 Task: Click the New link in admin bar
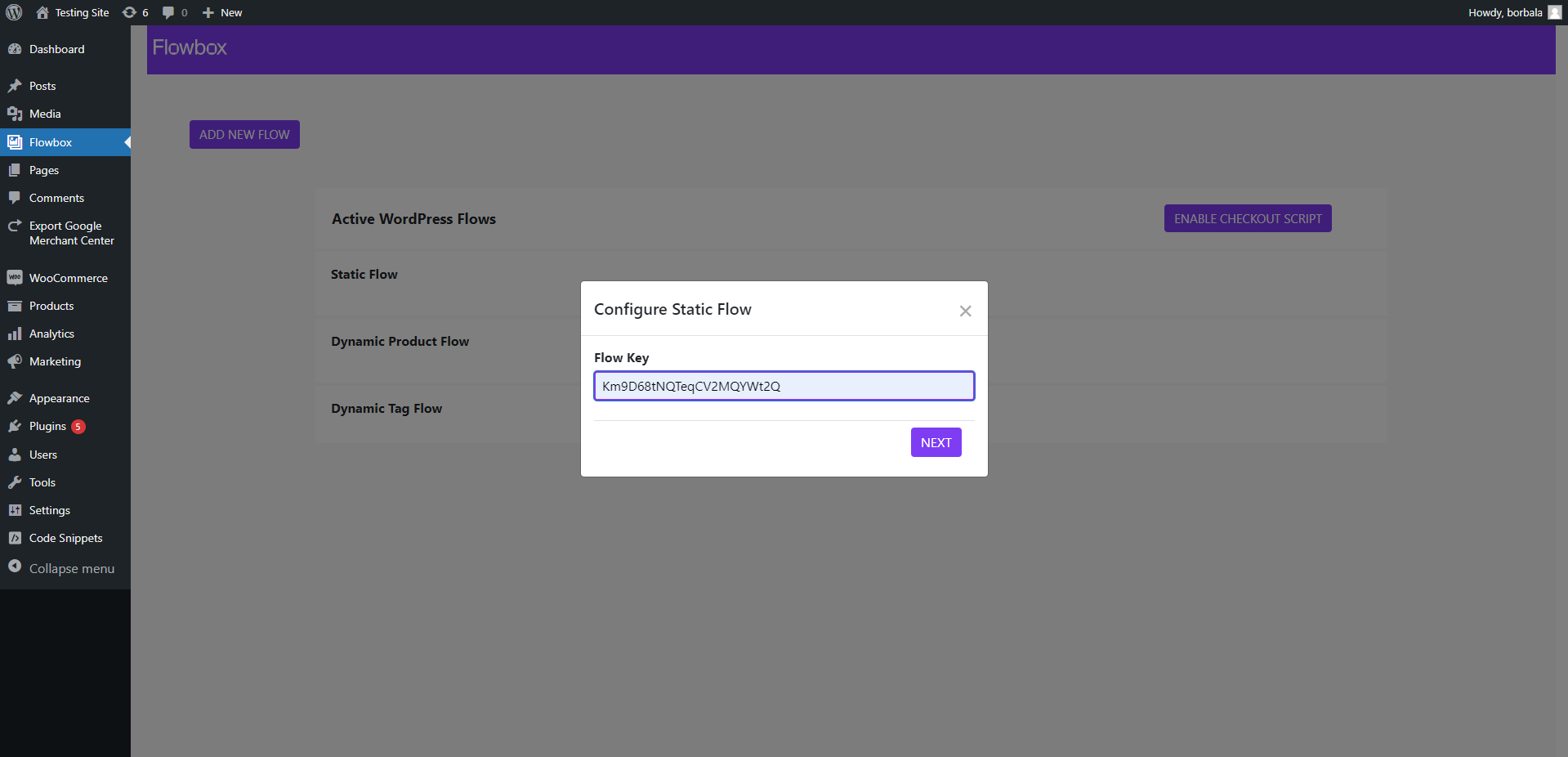point(231,12)
